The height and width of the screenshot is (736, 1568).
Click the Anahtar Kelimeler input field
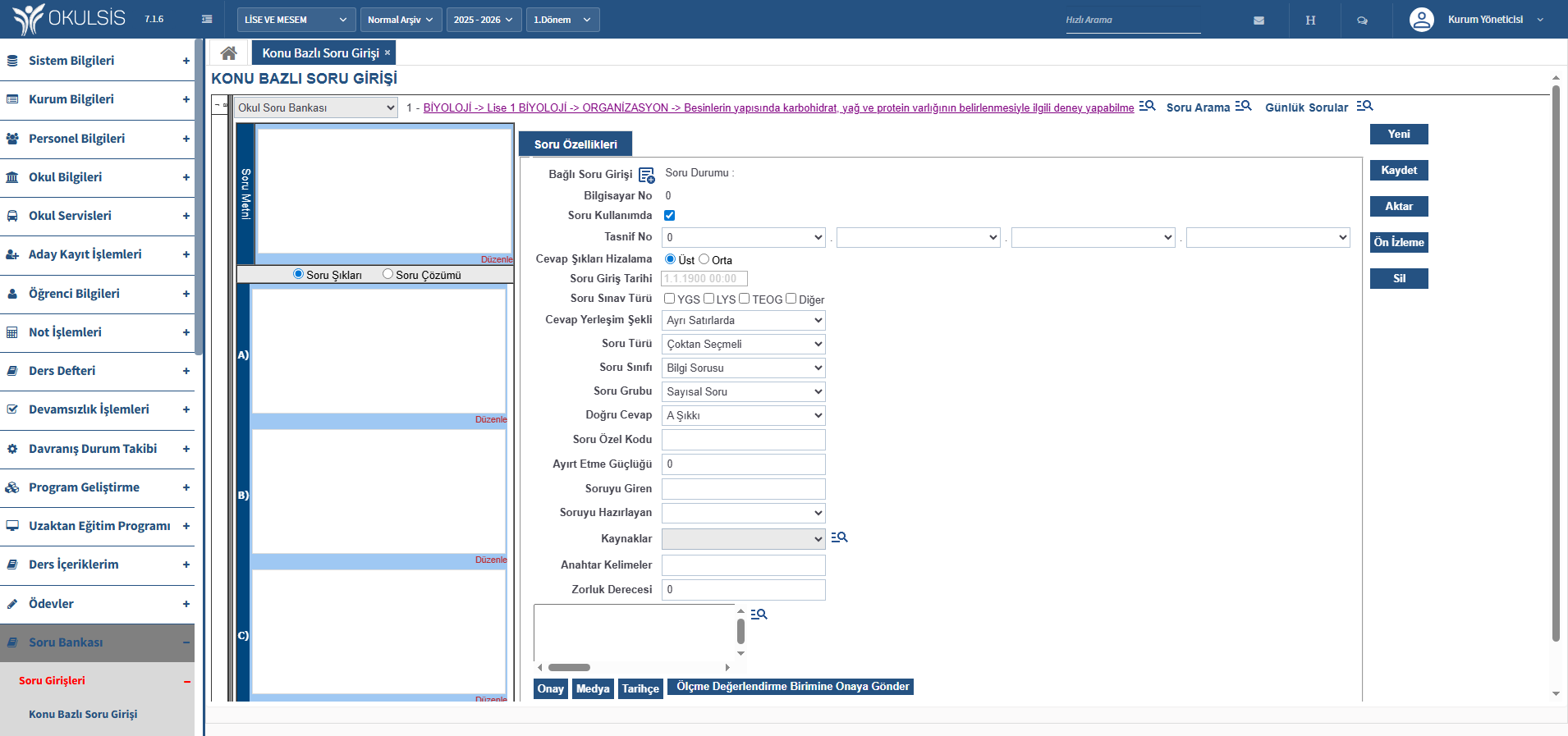coord(743,565)
